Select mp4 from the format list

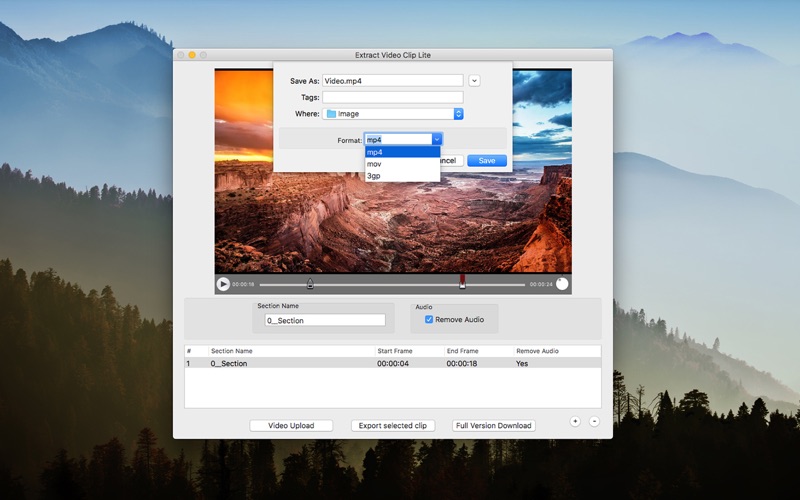[x=402, y=152]
